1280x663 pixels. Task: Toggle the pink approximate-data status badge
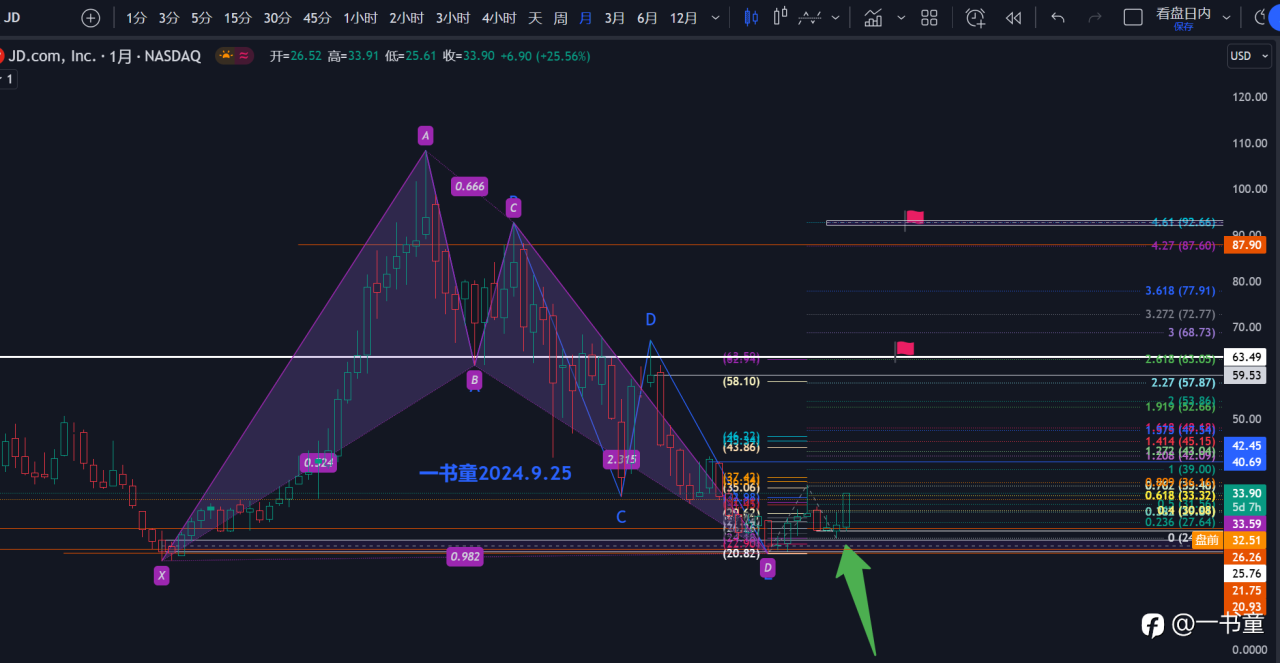point(244,56)
